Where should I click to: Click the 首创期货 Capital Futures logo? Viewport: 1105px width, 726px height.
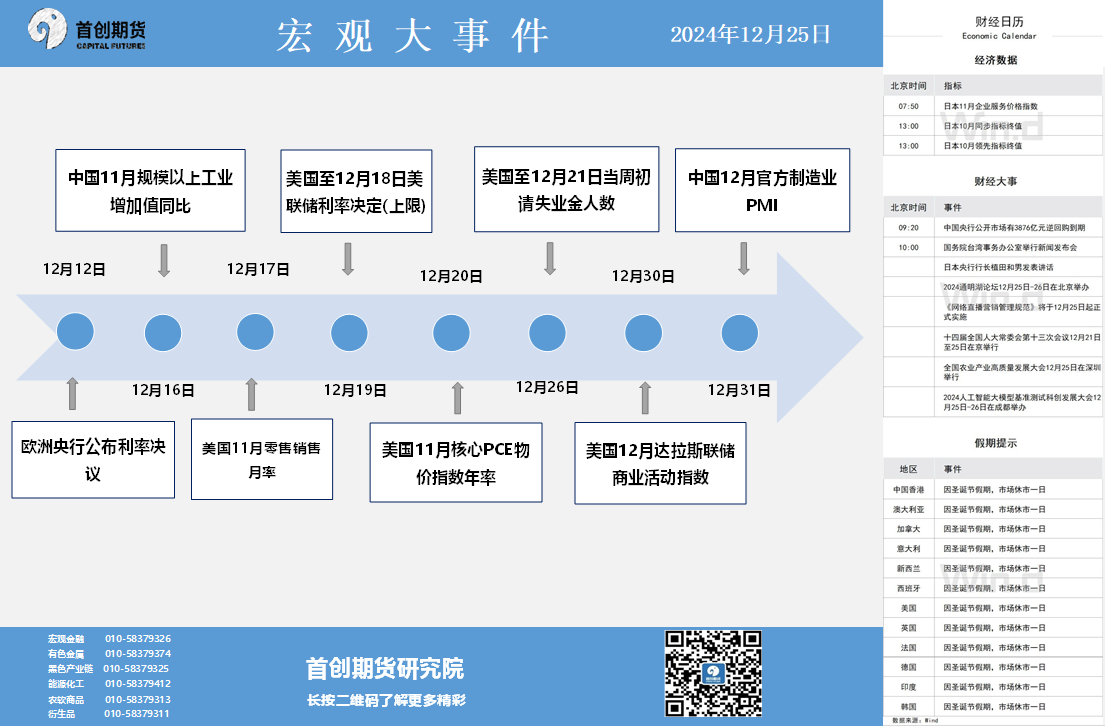87,30
